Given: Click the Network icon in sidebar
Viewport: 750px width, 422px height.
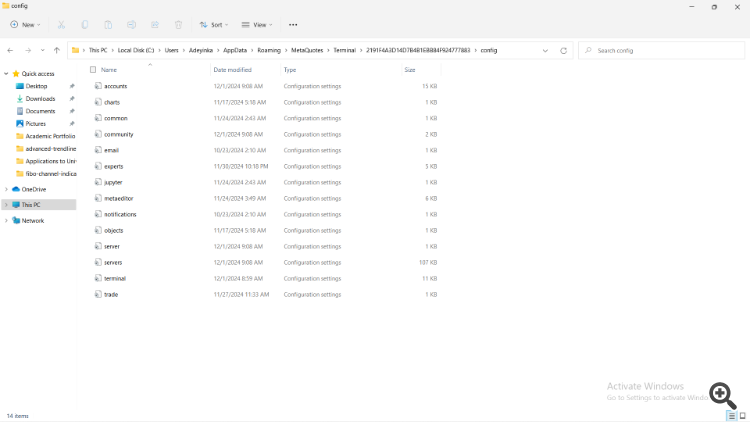Looking at the screenshot, I should [x=16, y=221].
